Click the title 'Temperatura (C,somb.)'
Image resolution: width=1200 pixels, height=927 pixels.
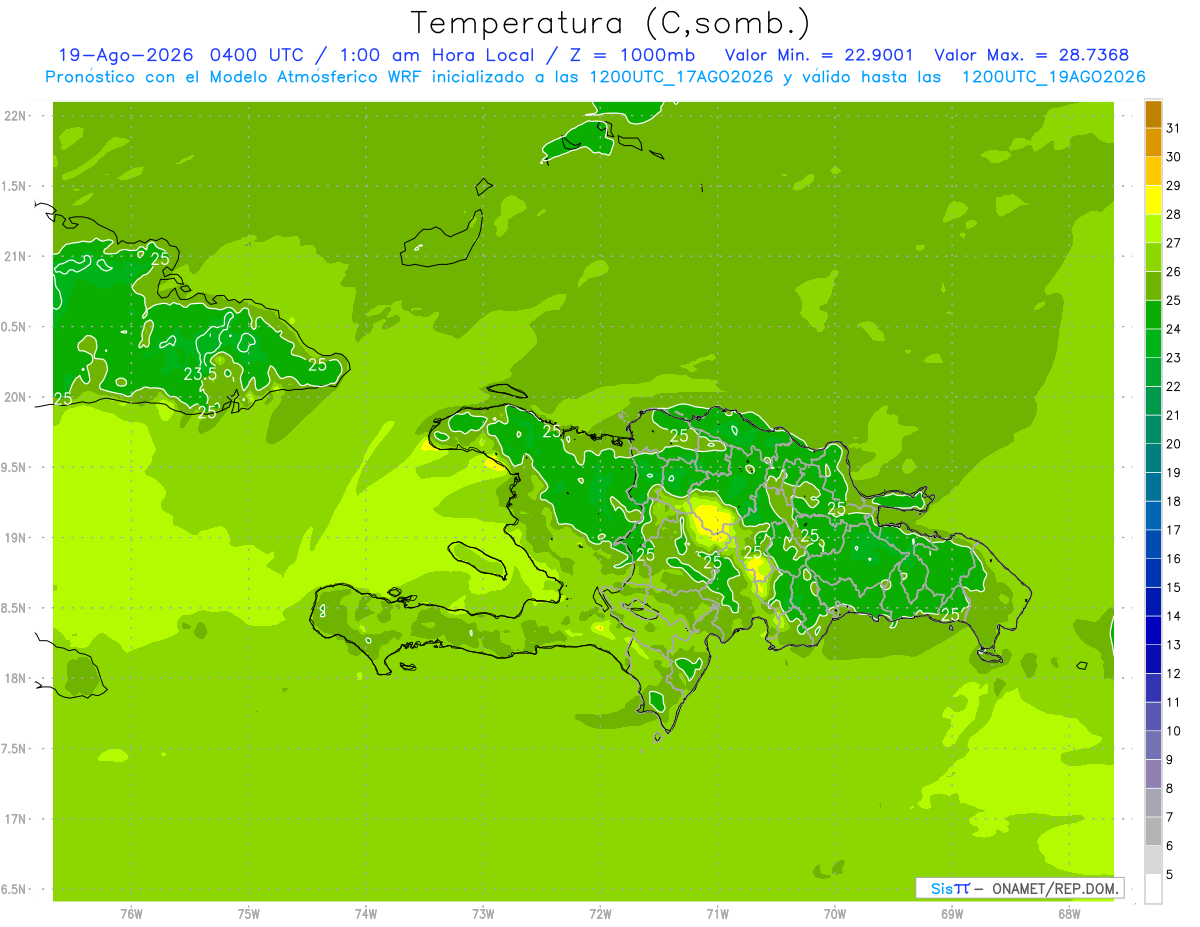point(610,23)
